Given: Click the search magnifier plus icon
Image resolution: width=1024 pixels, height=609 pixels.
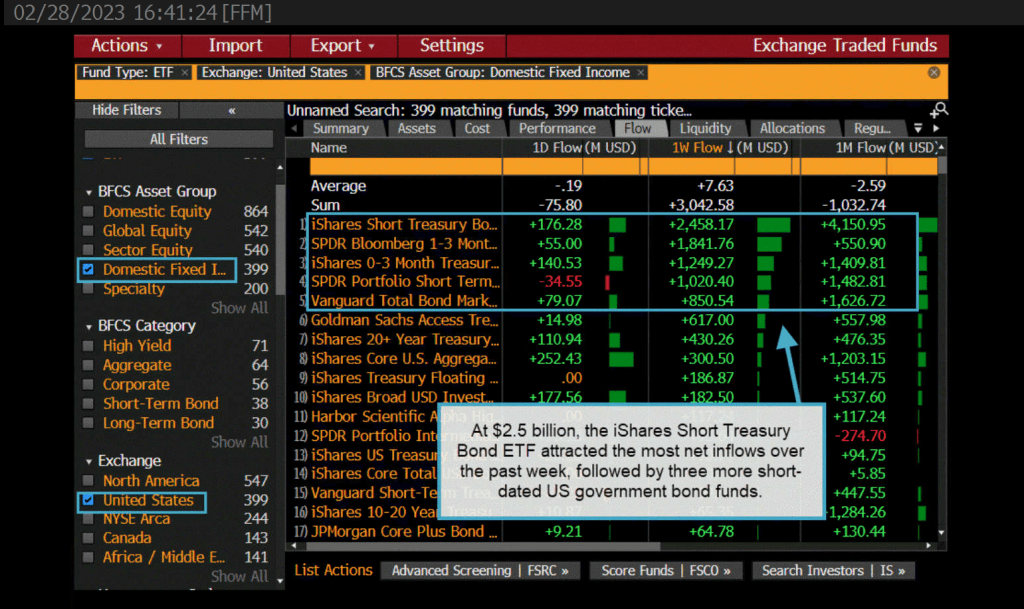Looking at the screenshot, I should (938, 110).
